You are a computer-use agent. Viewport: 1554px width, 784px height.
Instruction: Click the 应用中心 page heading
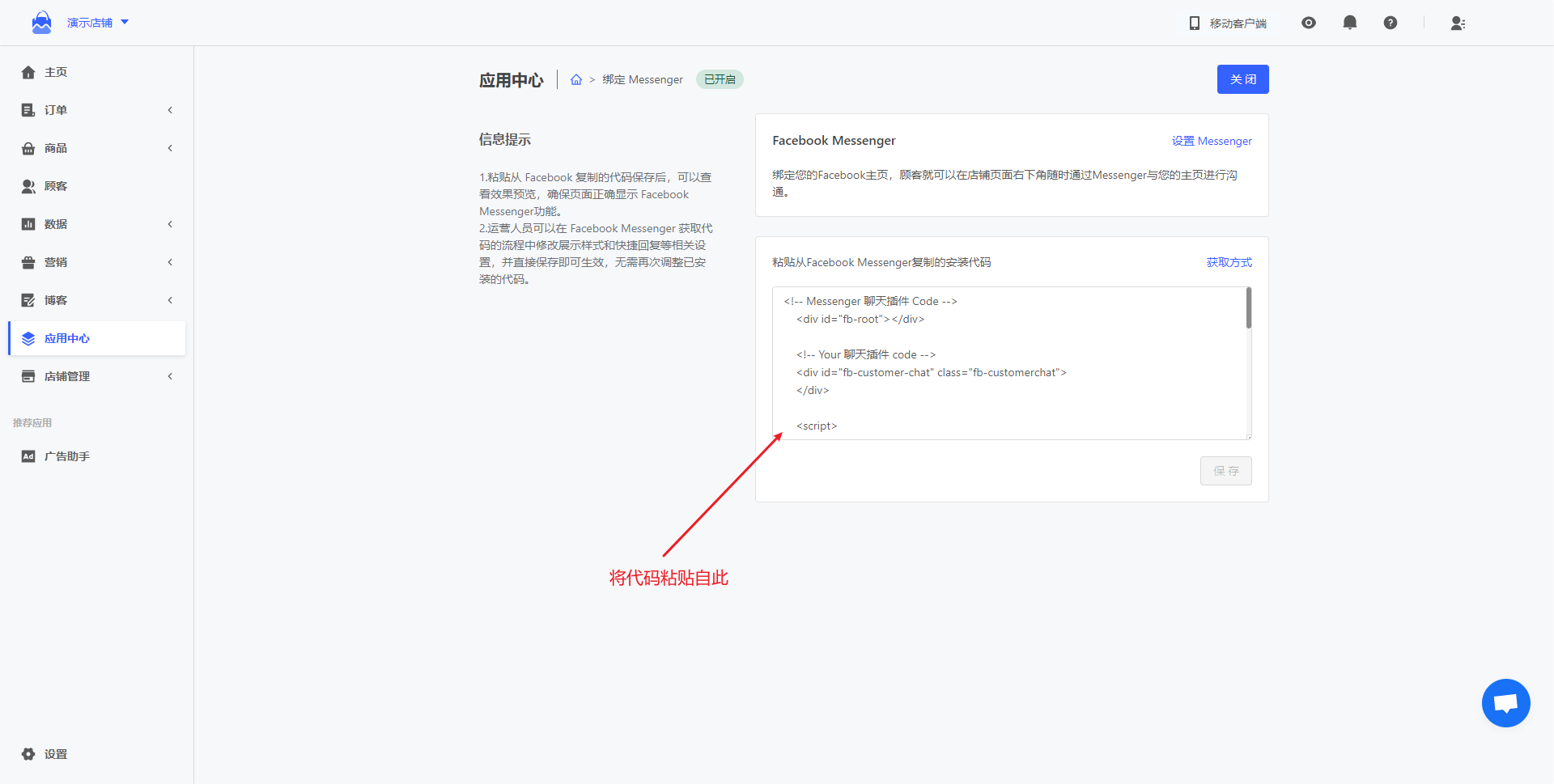511,80
